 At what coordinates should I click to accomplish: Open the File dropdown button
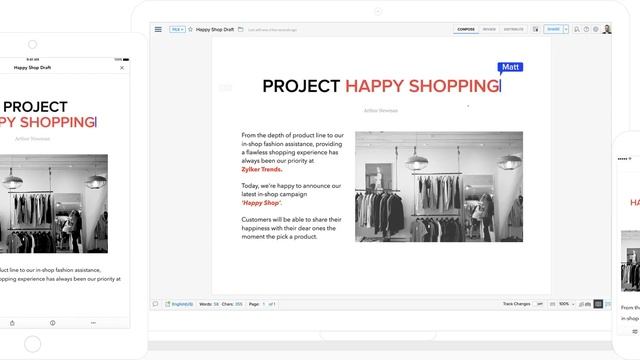pyautogui.click(x=177, y=29)
